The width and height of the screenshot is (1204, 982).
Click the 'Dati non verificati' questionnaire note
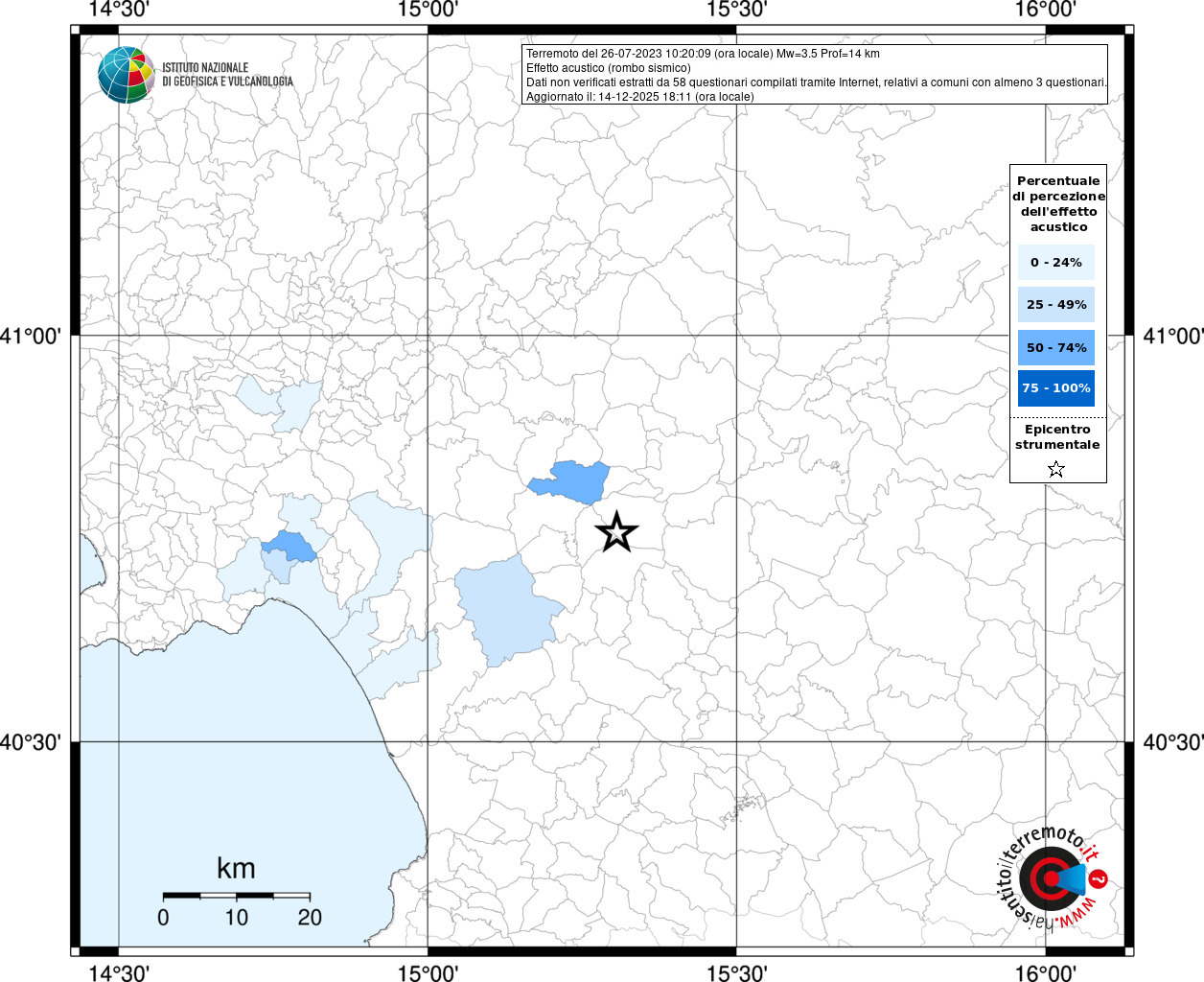[x=816, y=82]
